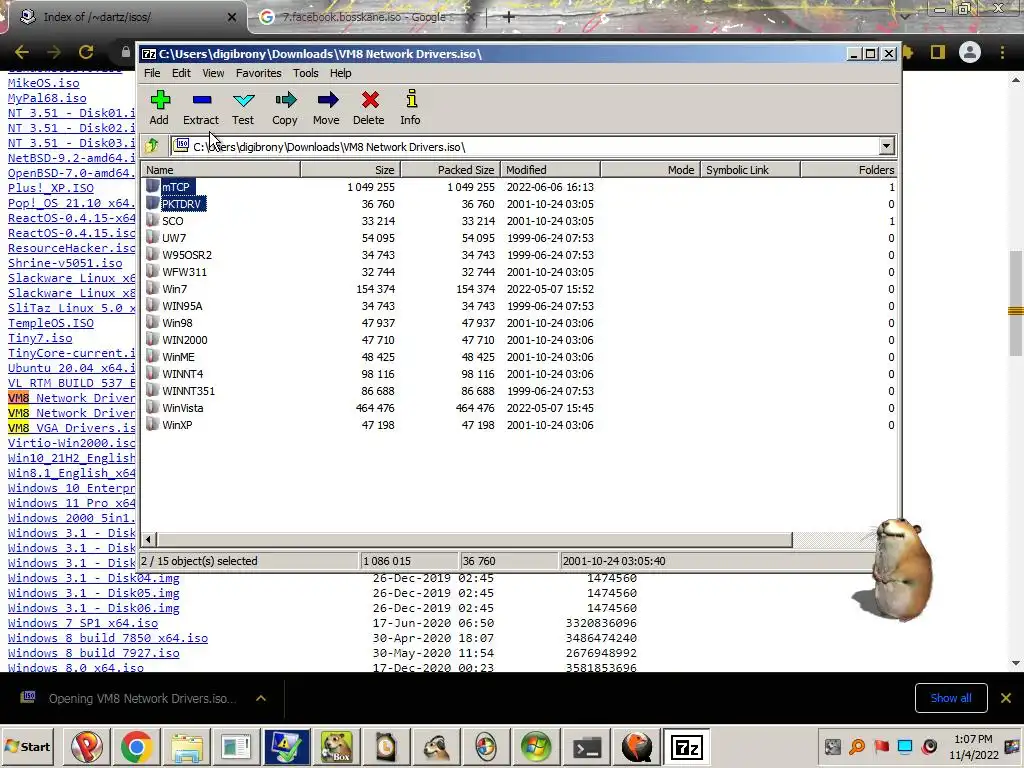The image size is (1024, 768).
Task: Select the SCO folder
Action: coord(172,221)
